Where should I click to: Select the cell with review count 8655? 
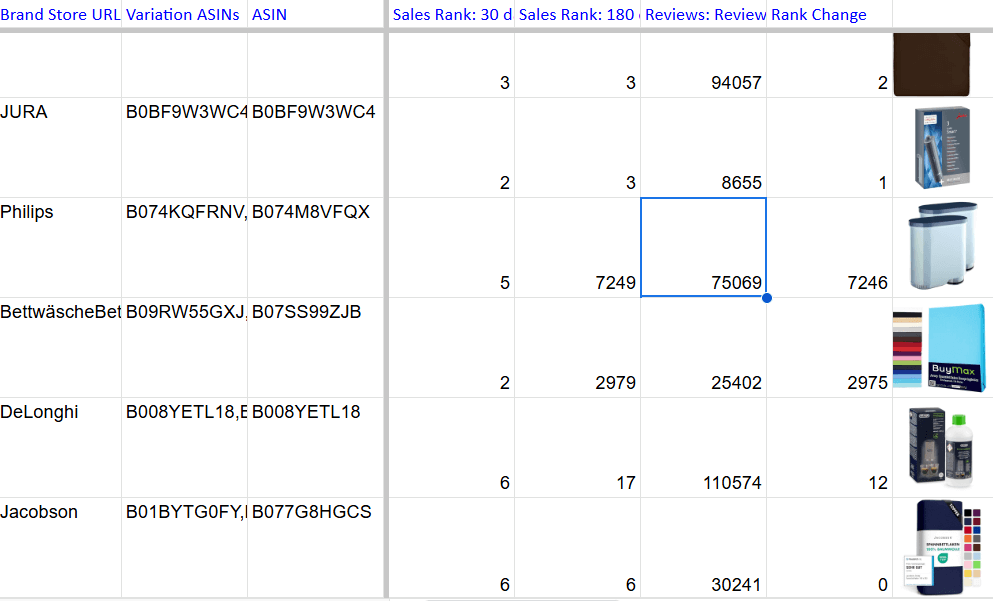703,147
